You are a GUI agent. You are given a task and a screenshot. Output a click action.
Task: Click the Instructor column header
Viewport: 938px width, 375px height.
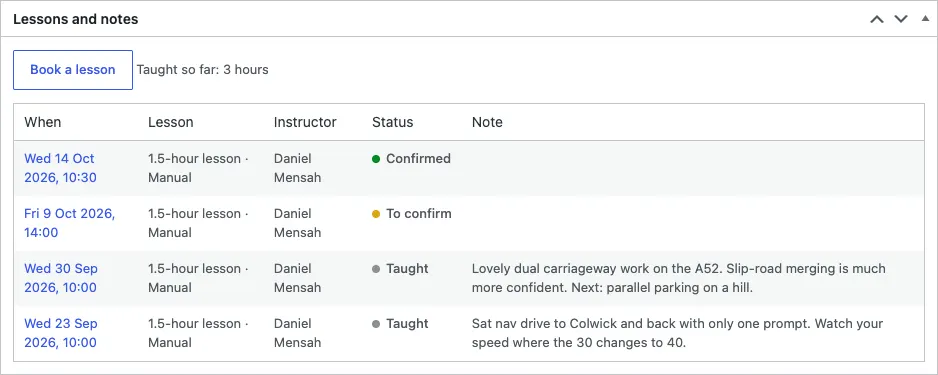[x=305, y=123]
